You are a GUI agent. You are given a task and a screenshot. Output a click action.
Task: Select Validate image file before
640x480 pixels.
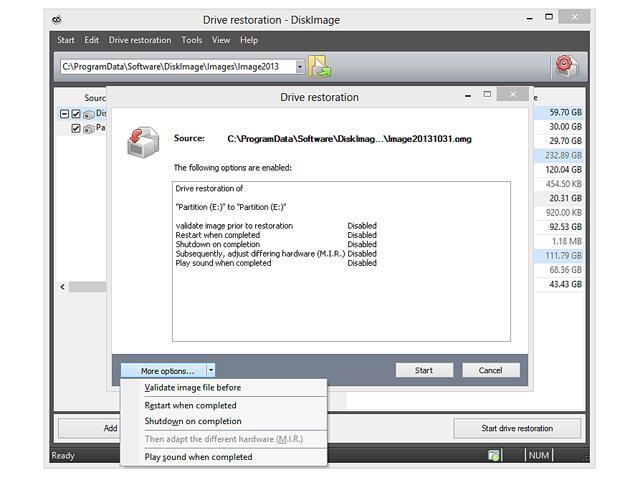(x=193, y=388)
